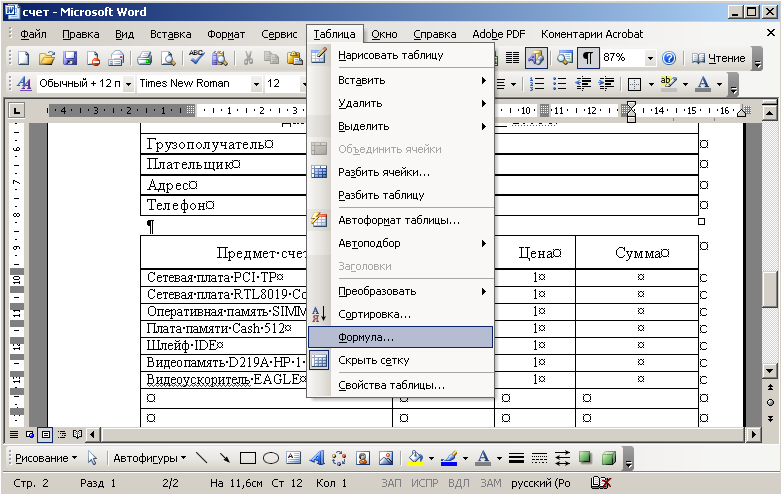Choose Свойства таблицы… menu item
The height and width of the screenshot is (494, 781).
pyautogui.click(x=400, y=385)
